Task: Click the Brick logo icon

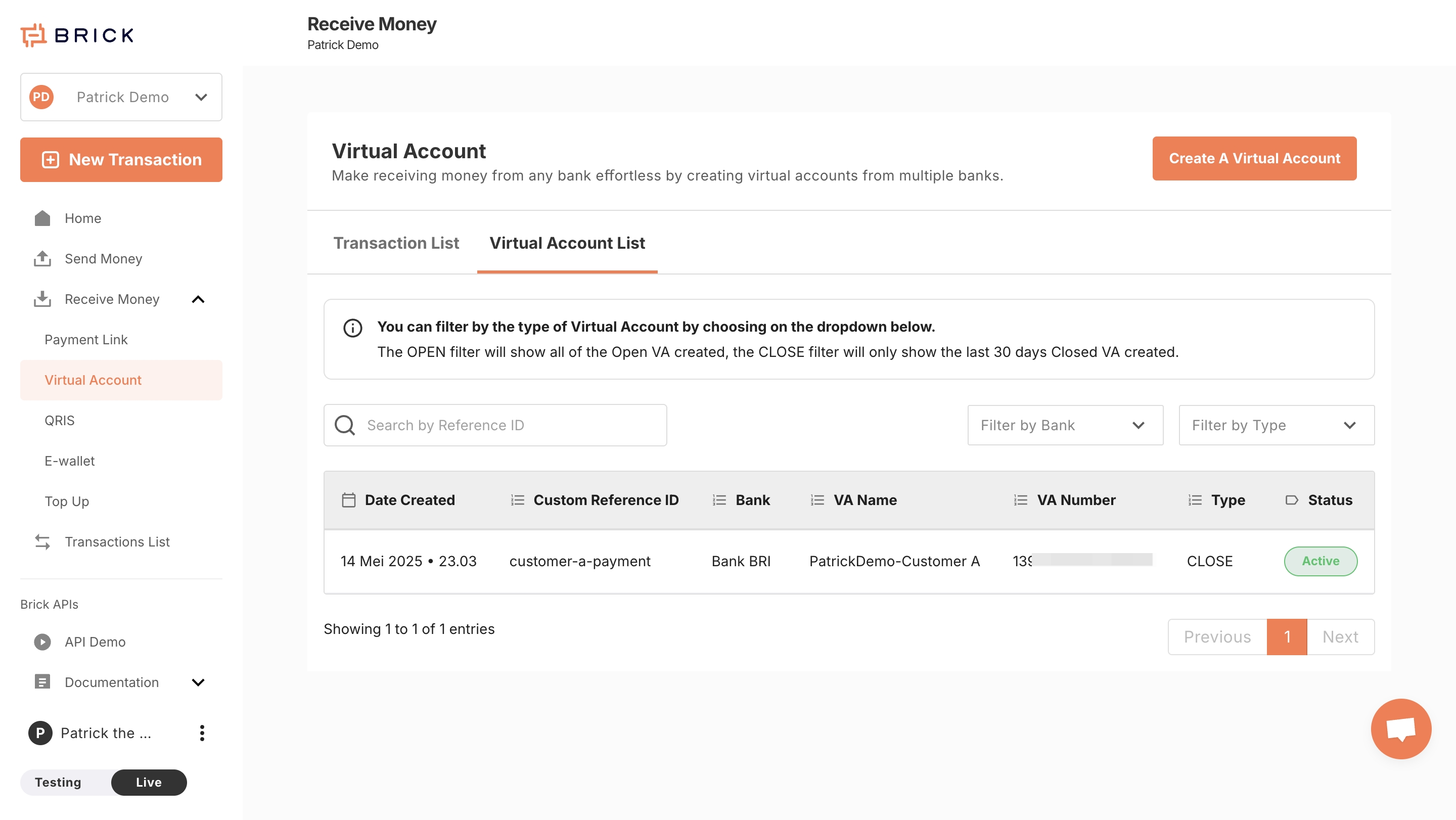Action: pyautogui.click(x=33, y=35)
